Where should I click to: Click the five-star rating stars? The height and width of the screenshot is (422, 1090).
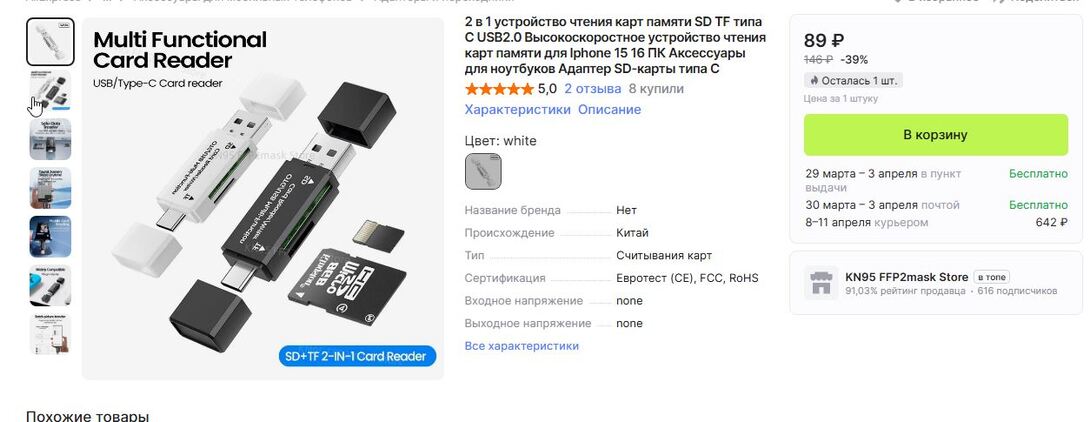[x=499, y=89]
